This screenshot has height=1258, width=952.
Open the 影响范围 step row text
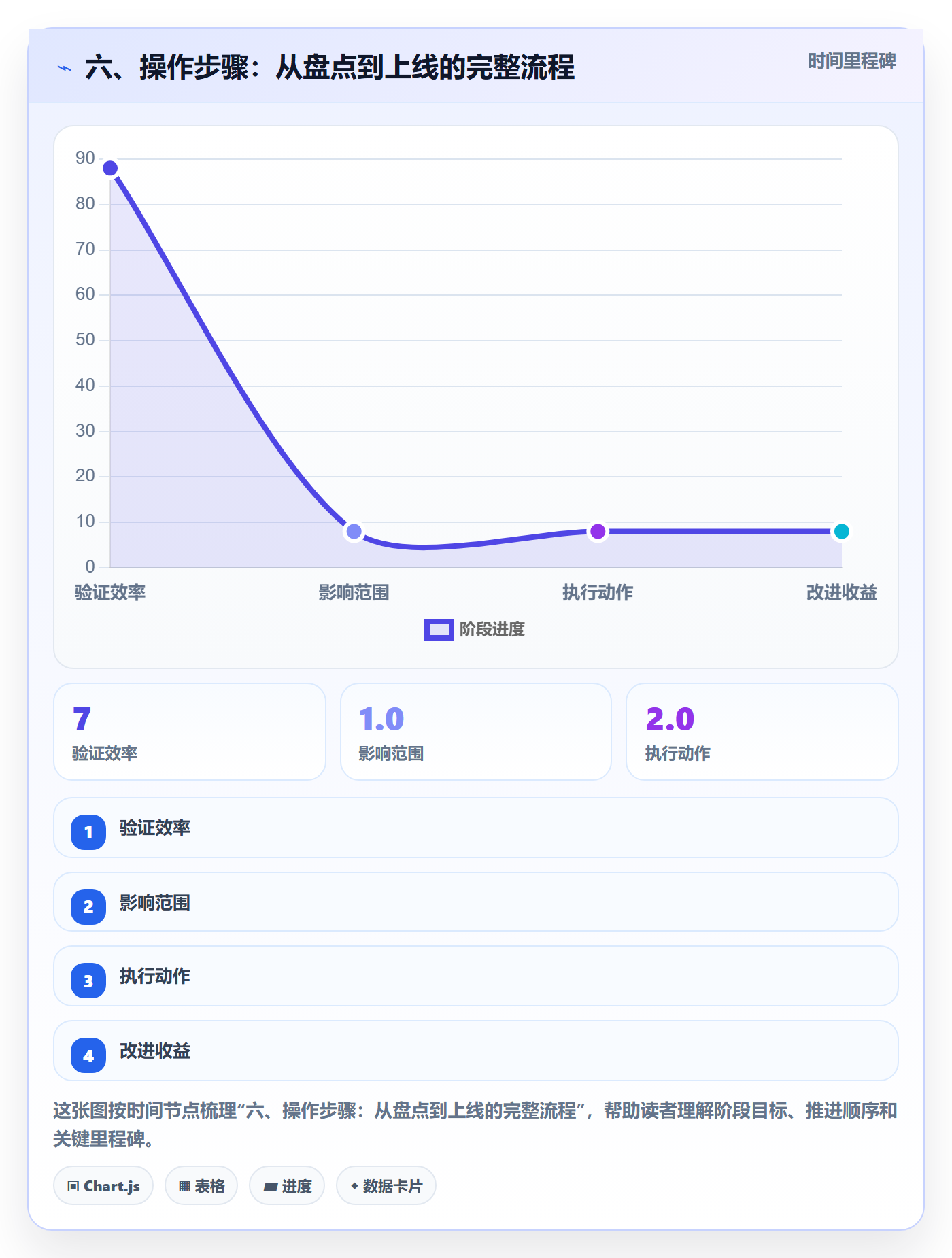coord(155,903)
